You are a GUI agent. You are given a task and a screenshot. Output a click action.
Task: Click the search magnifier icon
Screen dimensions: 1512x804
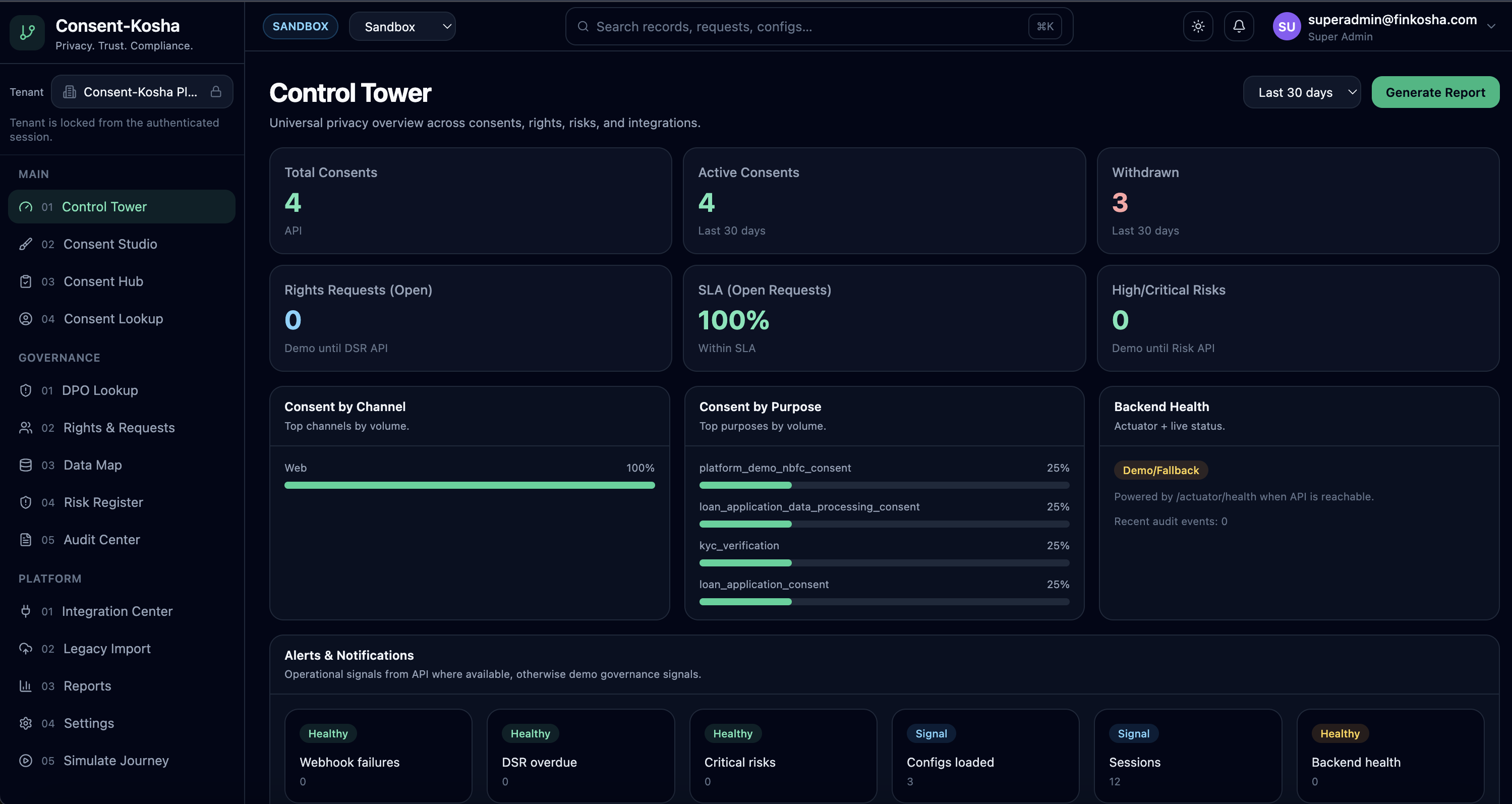point(583,26)
